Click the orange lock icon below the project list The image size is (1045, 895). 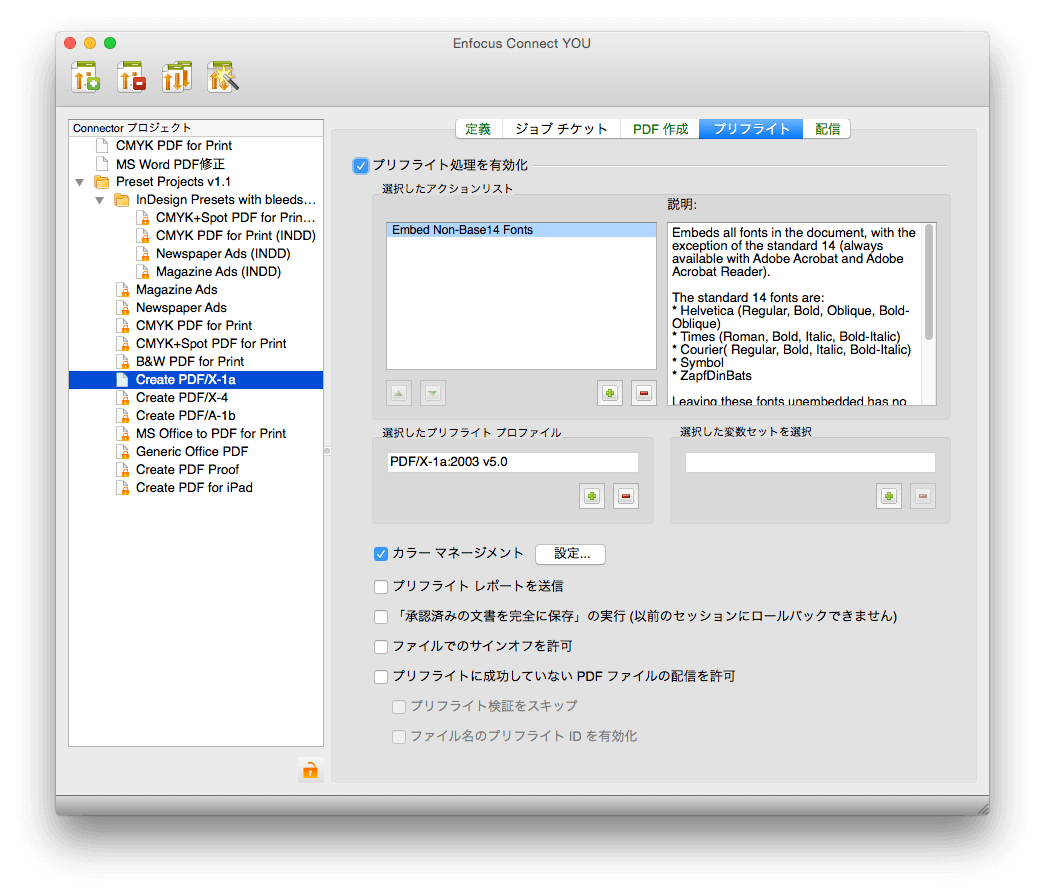coord(311,770)
